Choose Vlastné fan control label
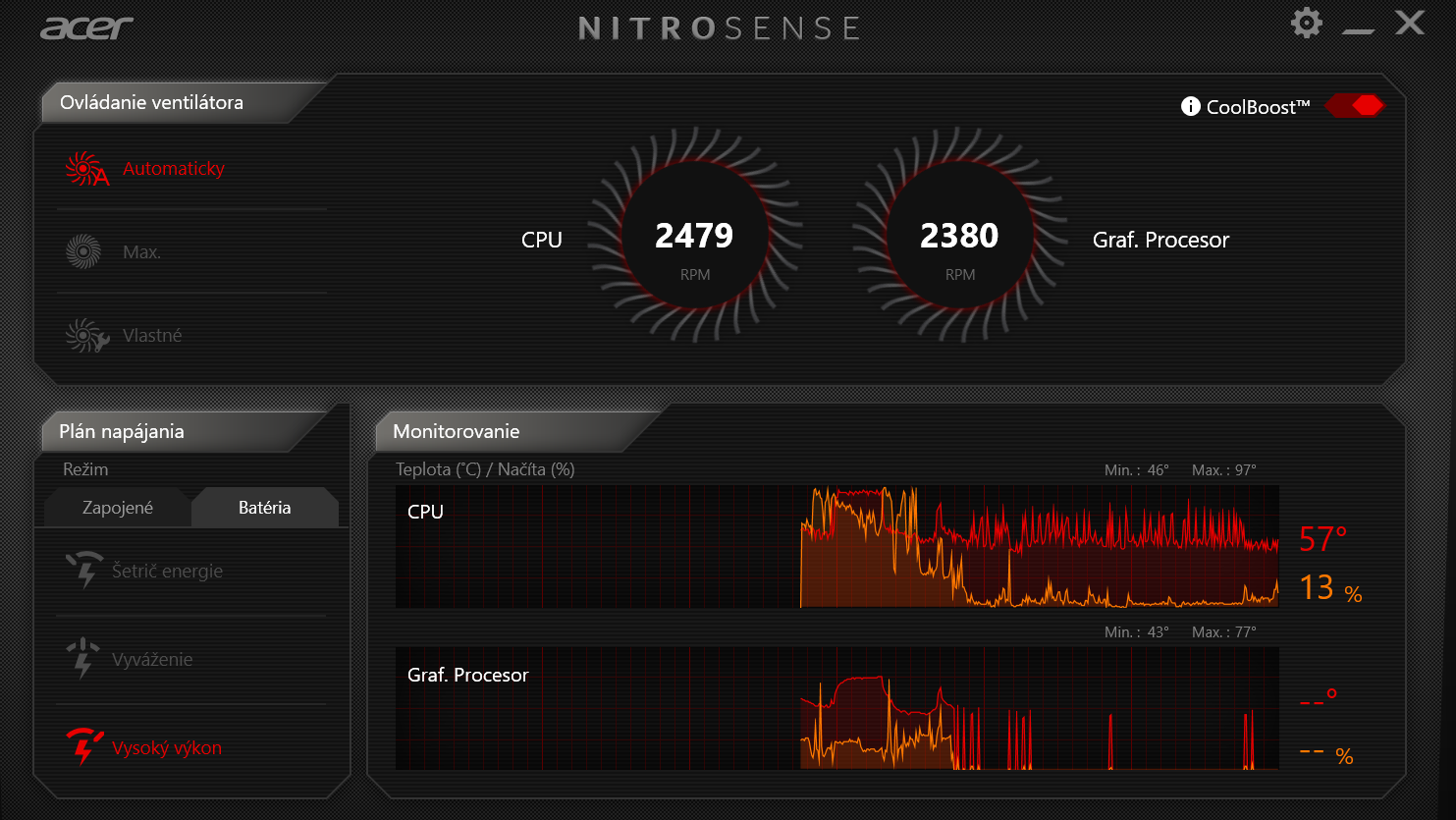 point(152,336)
